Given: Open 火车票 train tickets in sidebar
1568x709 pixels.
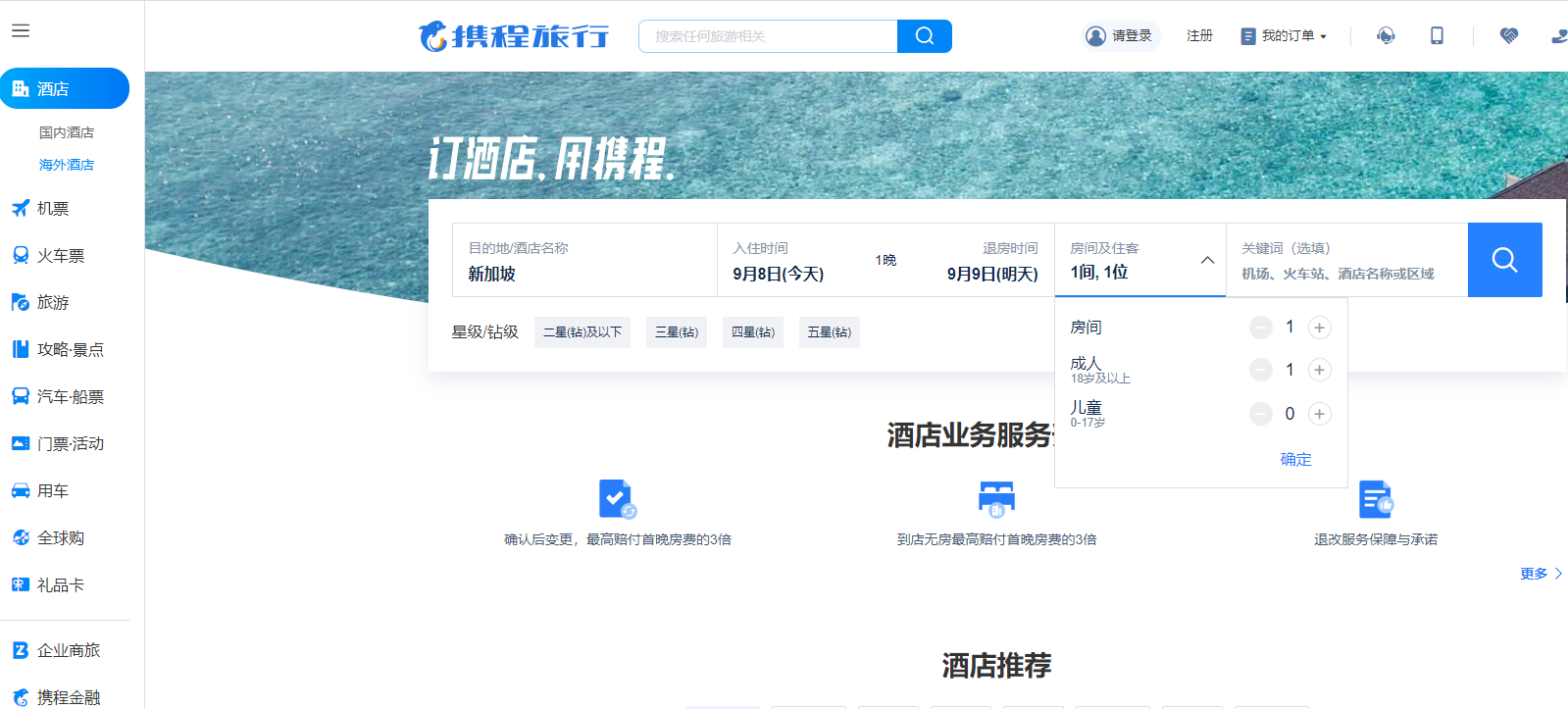Looking at the screenshot, I should click(60, 256).
